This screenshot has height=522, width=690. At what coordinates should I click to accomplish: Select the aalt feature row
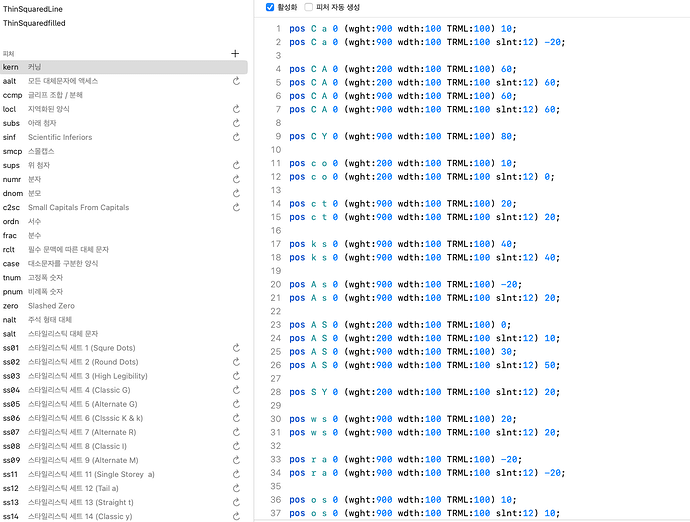coord(124,81)
